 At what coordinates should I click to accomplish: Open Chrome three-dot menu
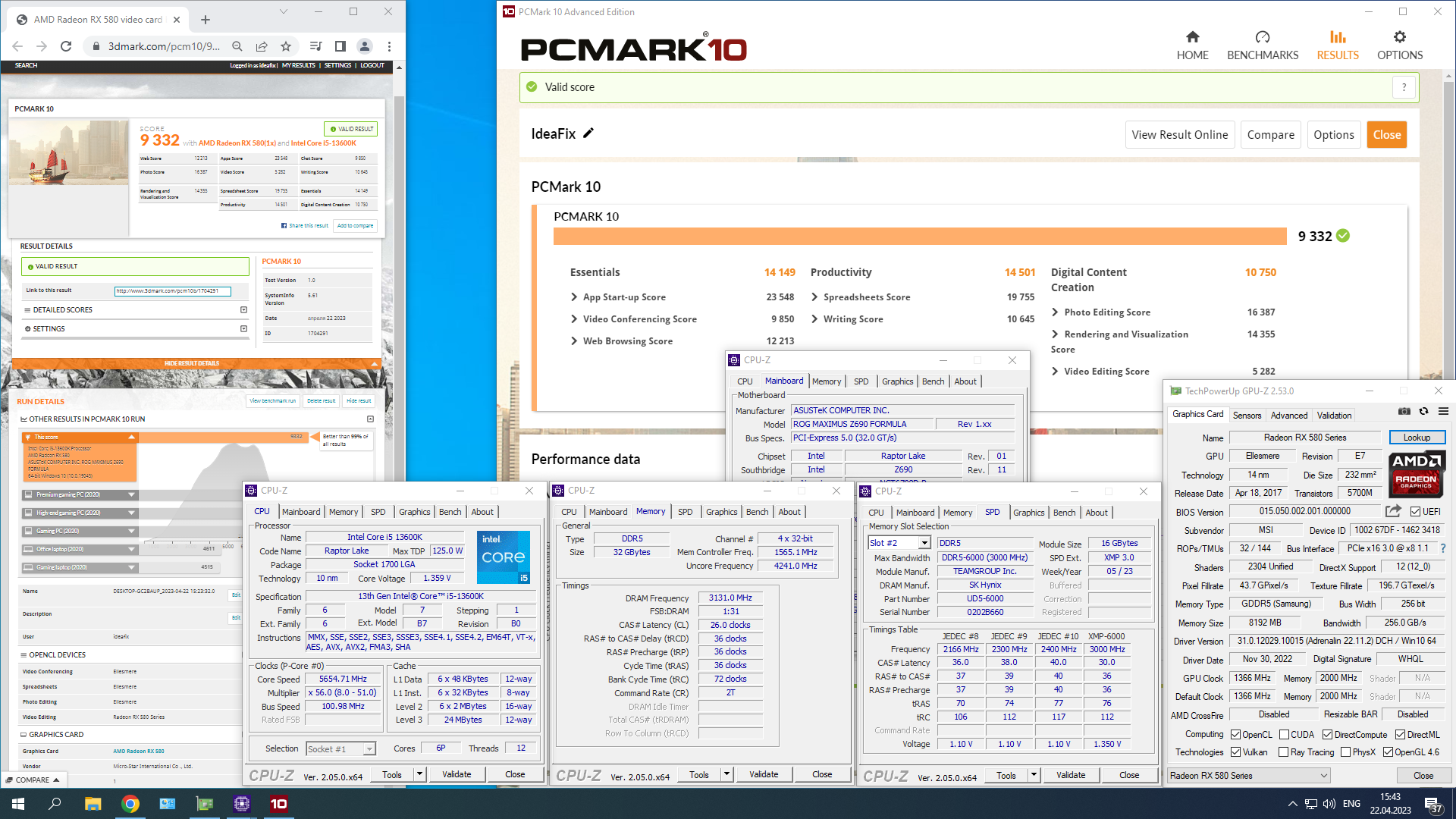[x=389, y=46]
